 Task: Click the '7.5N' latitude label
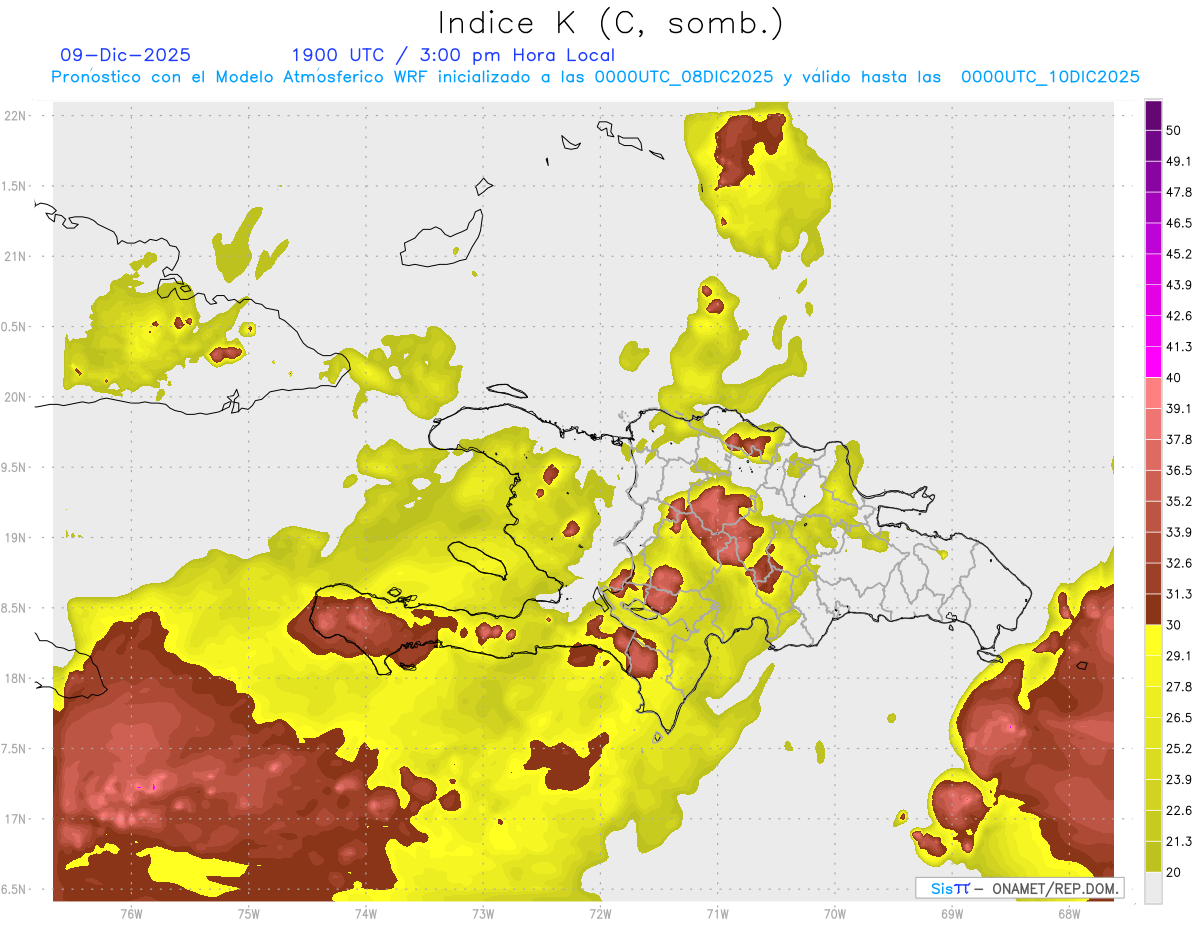click(x=15, y=749)
